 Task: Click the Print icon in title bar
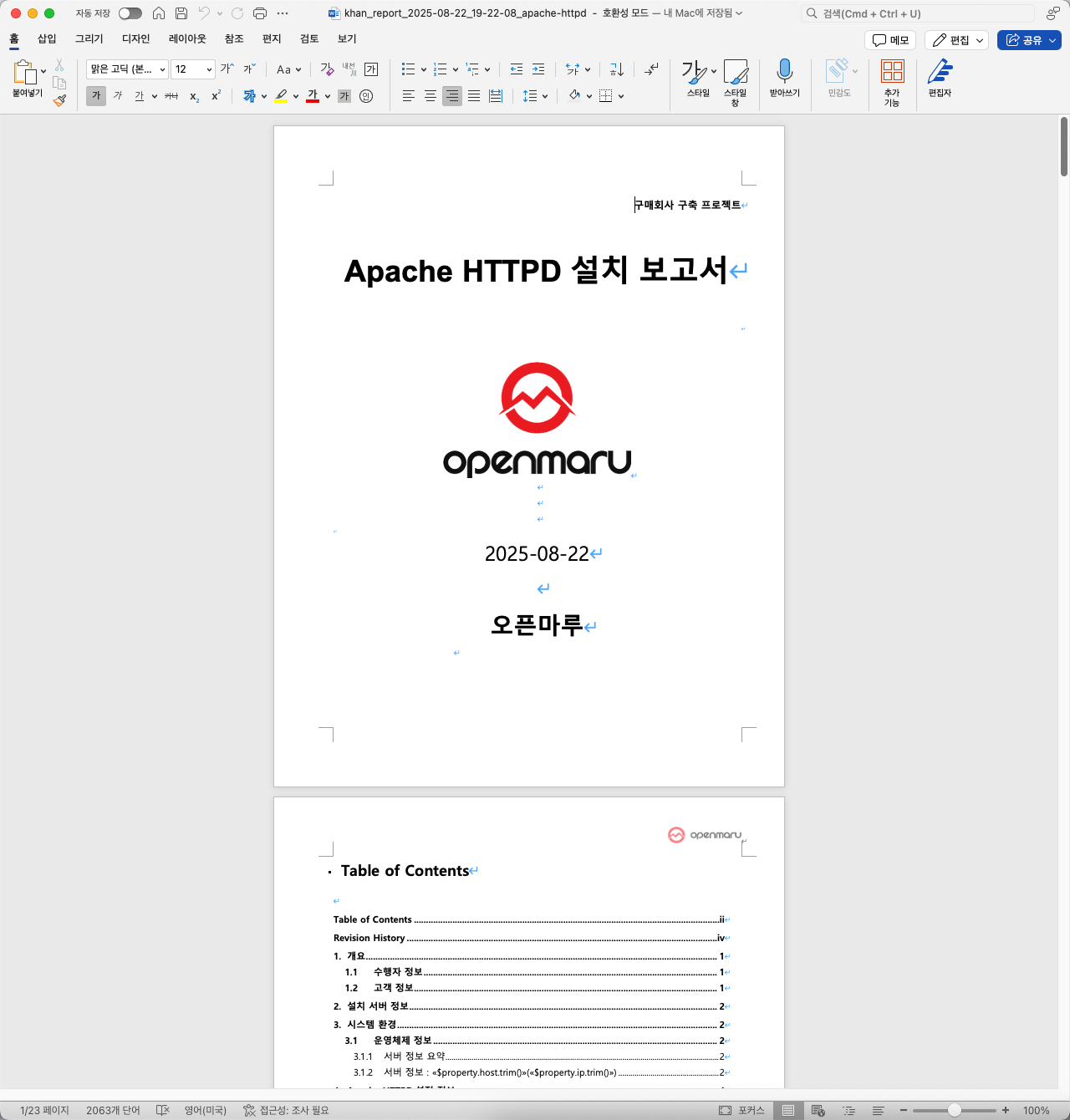click(x=260, y=13)
